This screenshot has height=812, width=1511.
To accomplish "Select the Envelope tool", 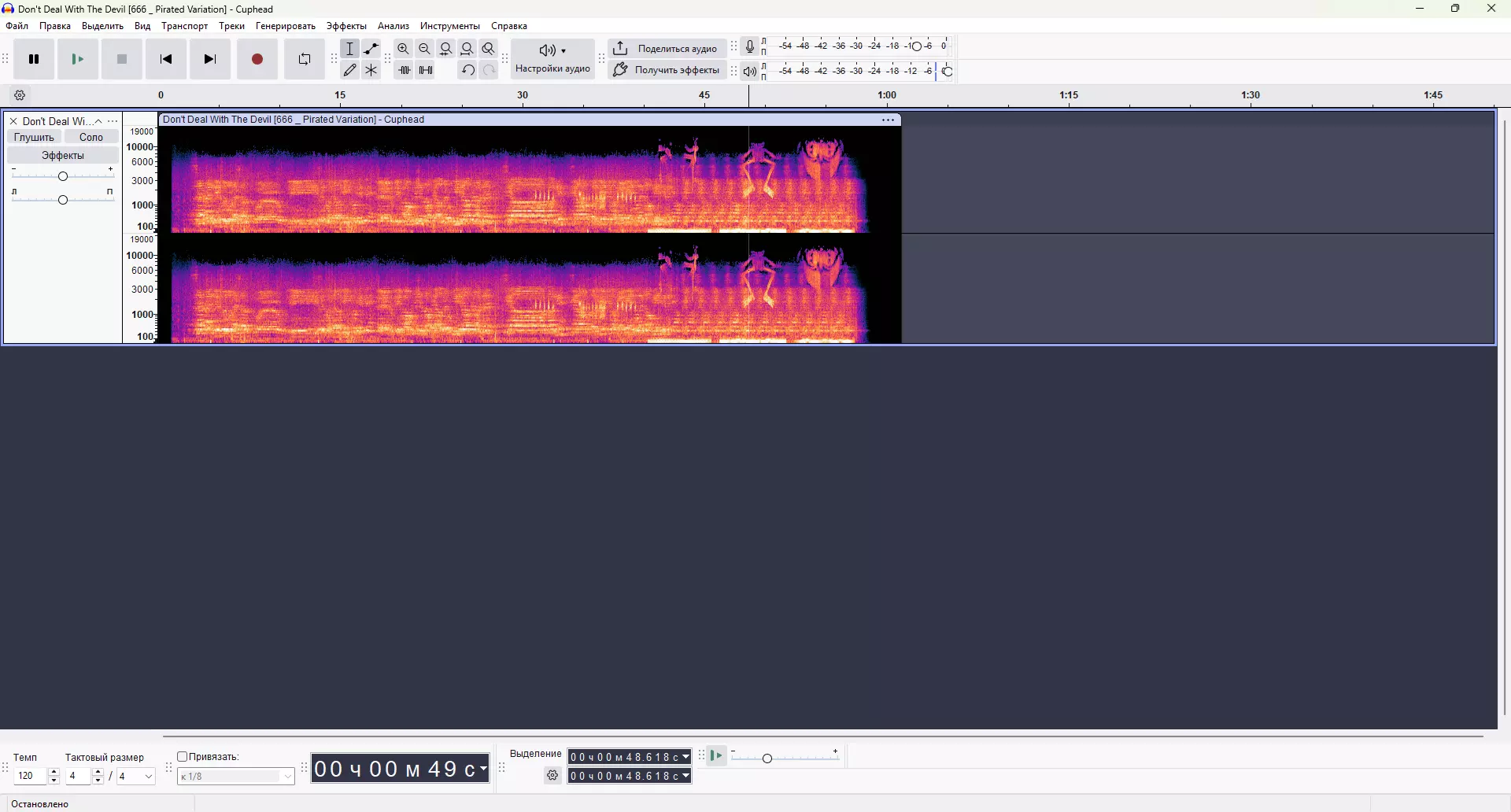I will (x=371, y=49).
